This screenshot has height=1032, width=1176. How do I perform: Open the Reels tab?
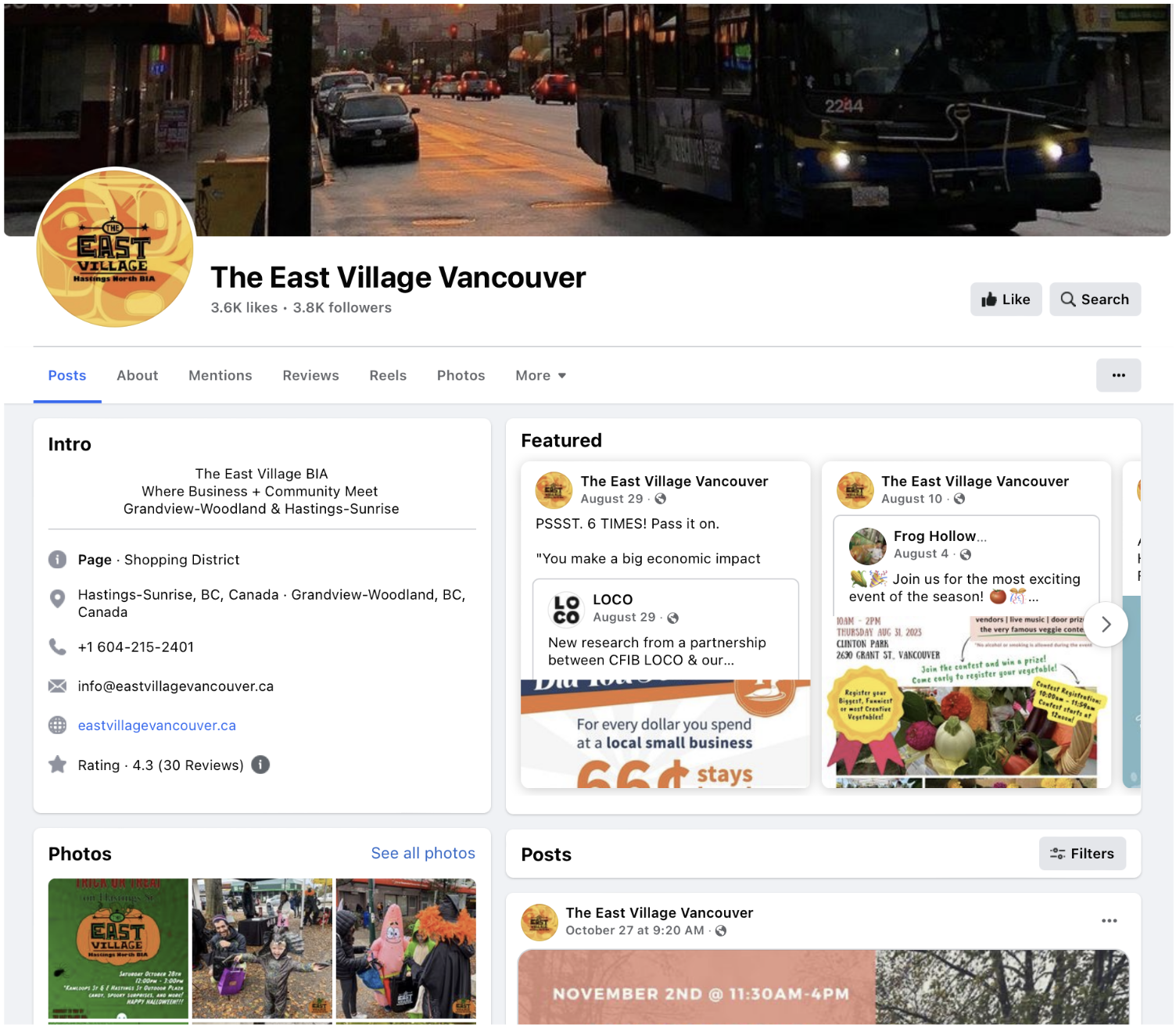point(388,375)
